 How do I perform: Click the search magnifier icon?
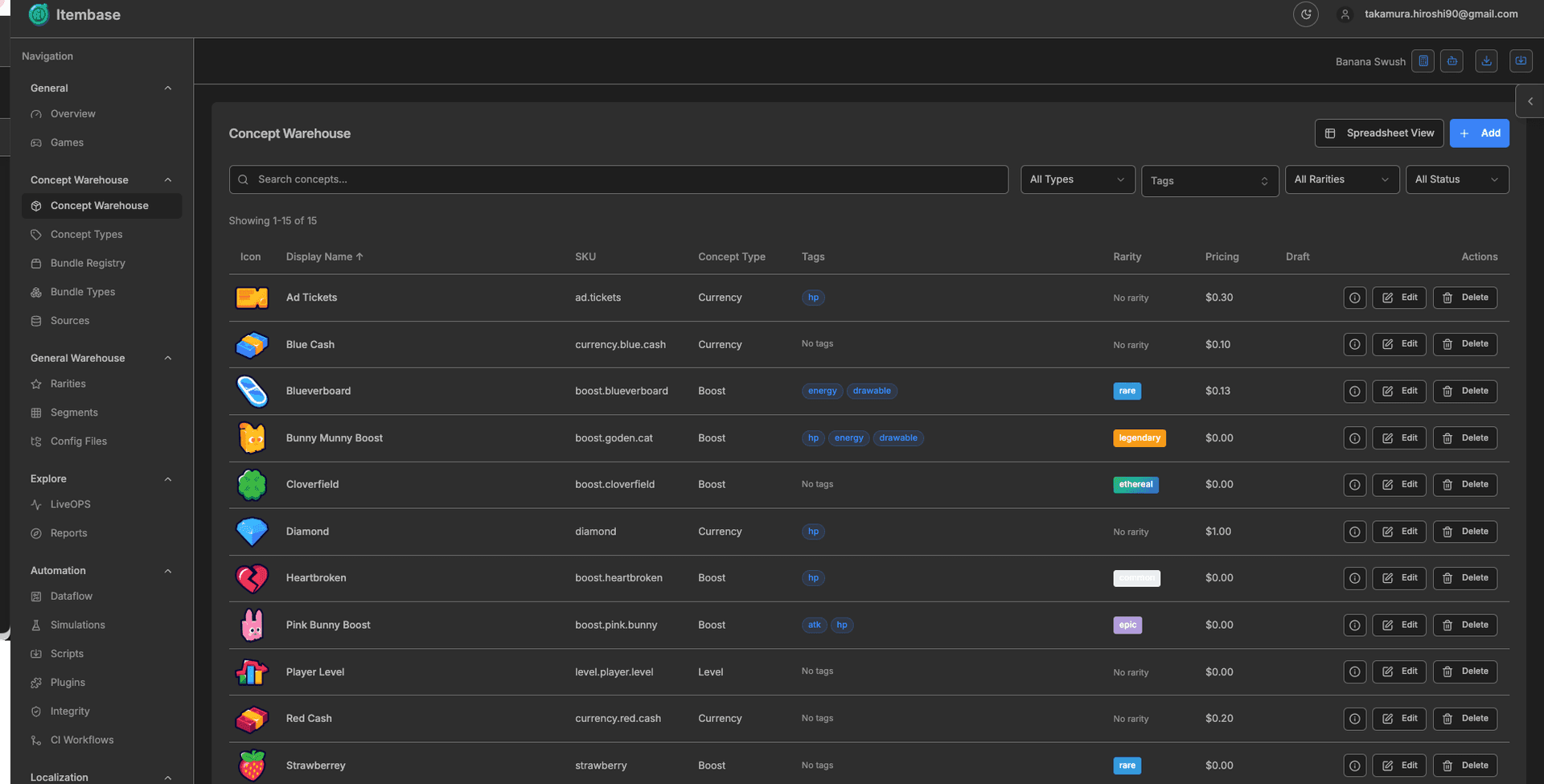(243, 179)
